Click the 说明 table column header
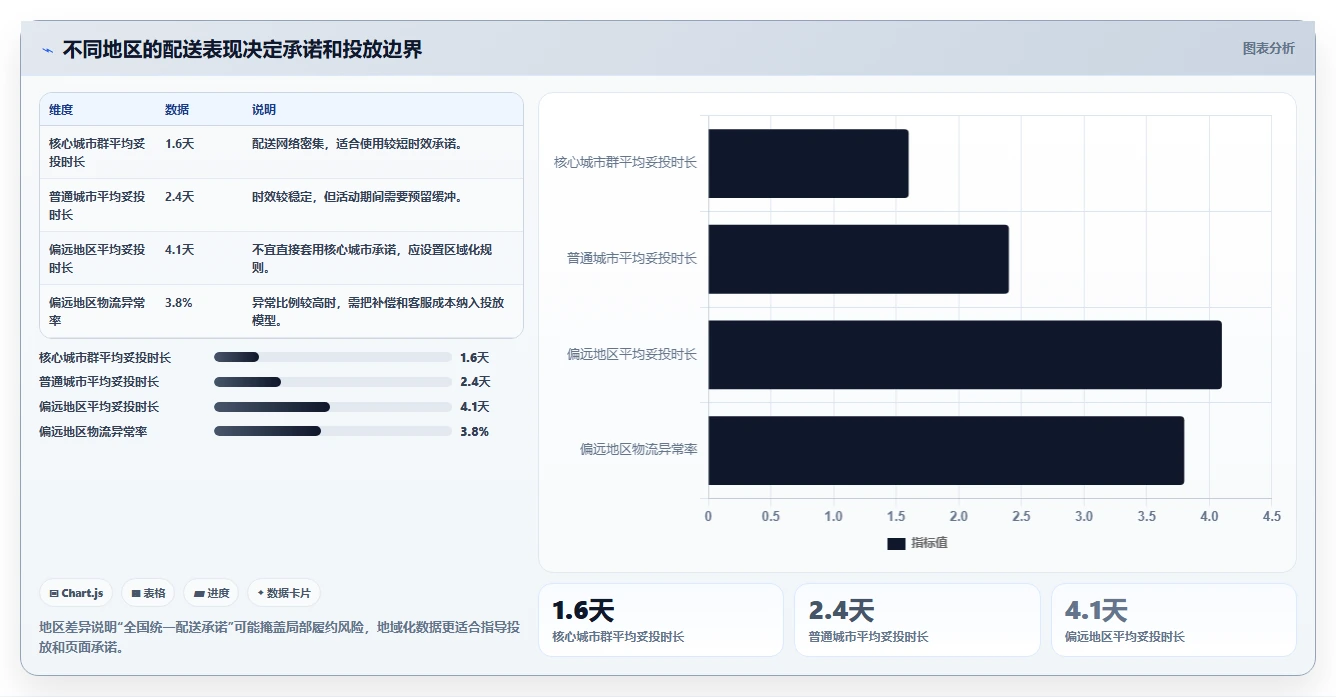 [264, 110]
